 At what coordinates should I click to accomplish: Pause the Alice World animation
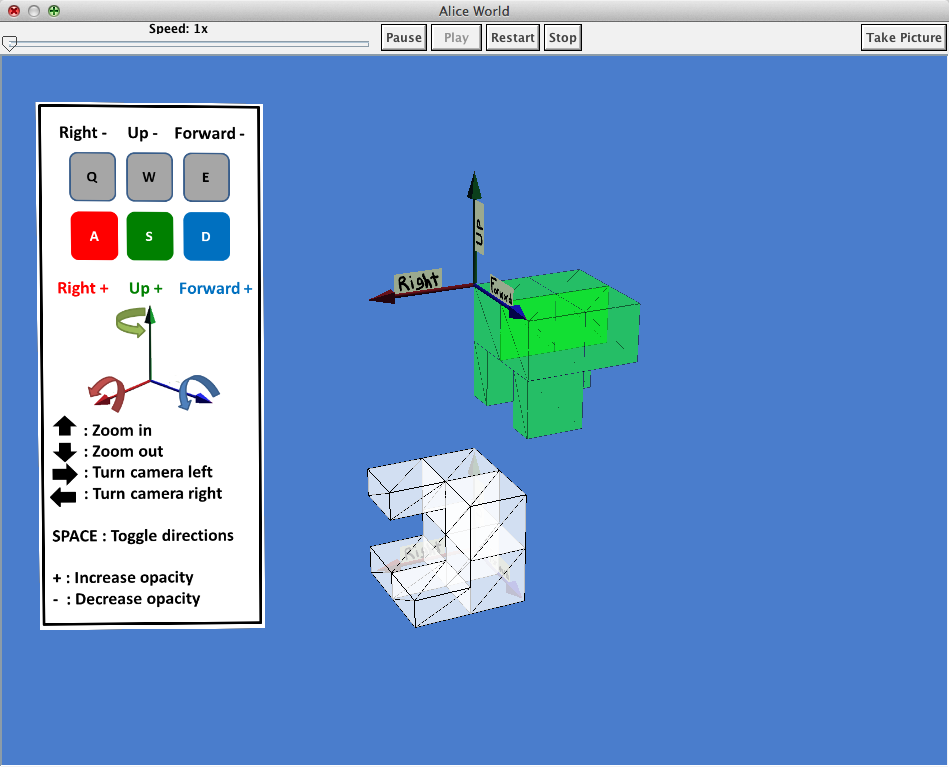[x=404, y=38]
